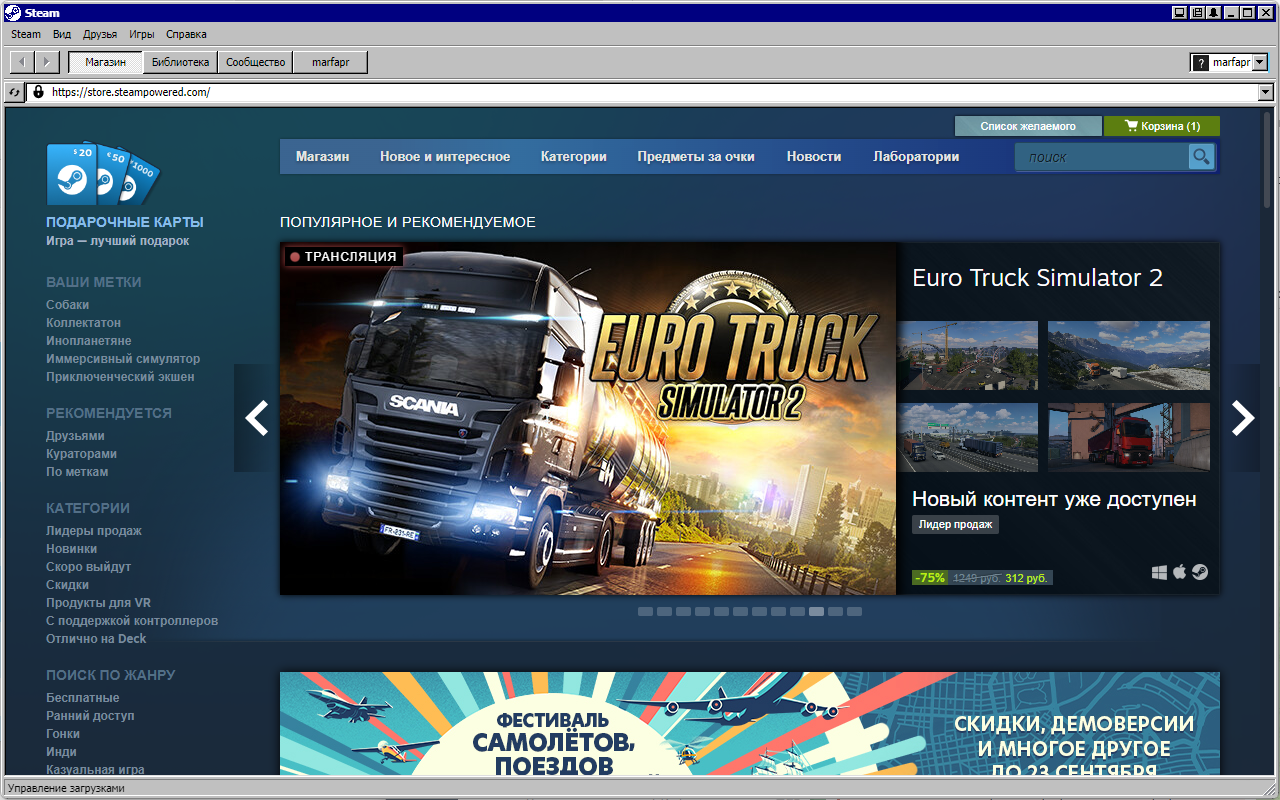The width and height of the screenshot is (1280, 800).
Task: Click the Apple platform icon
Action: [x=1179, y=572]
